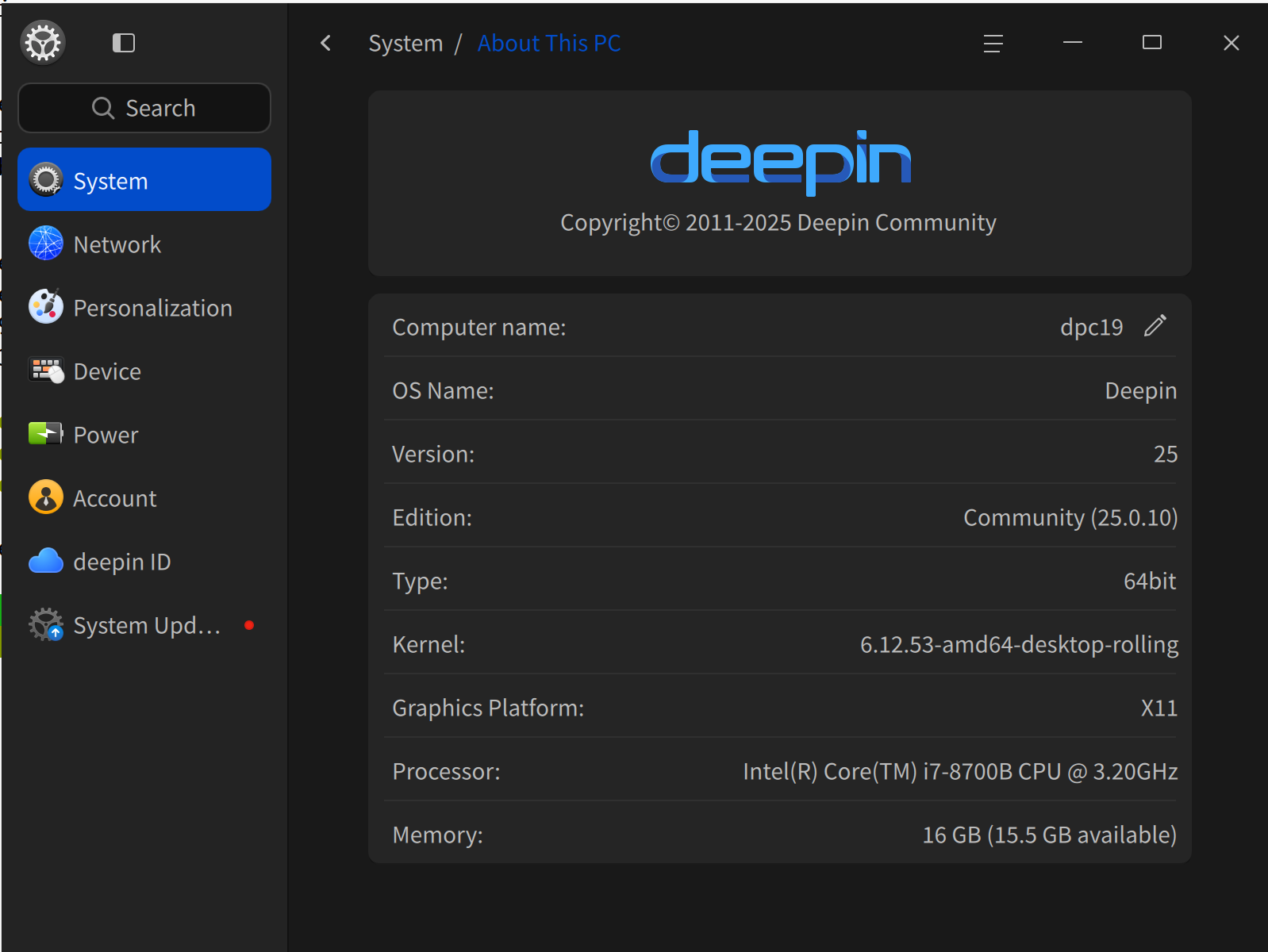Click the System breadcrumb link
Screen dimensions: 1268x952
[x=405, y=44]
